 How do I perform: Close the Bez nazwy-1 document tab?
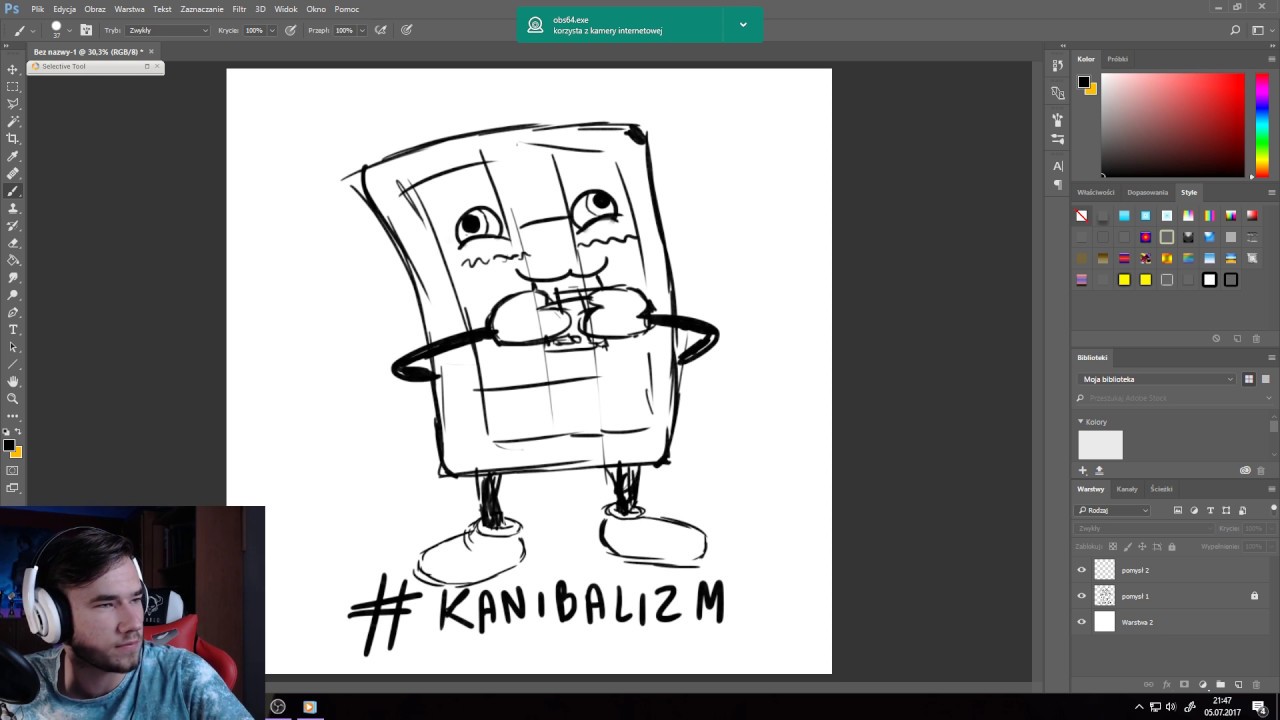point(152,51)
